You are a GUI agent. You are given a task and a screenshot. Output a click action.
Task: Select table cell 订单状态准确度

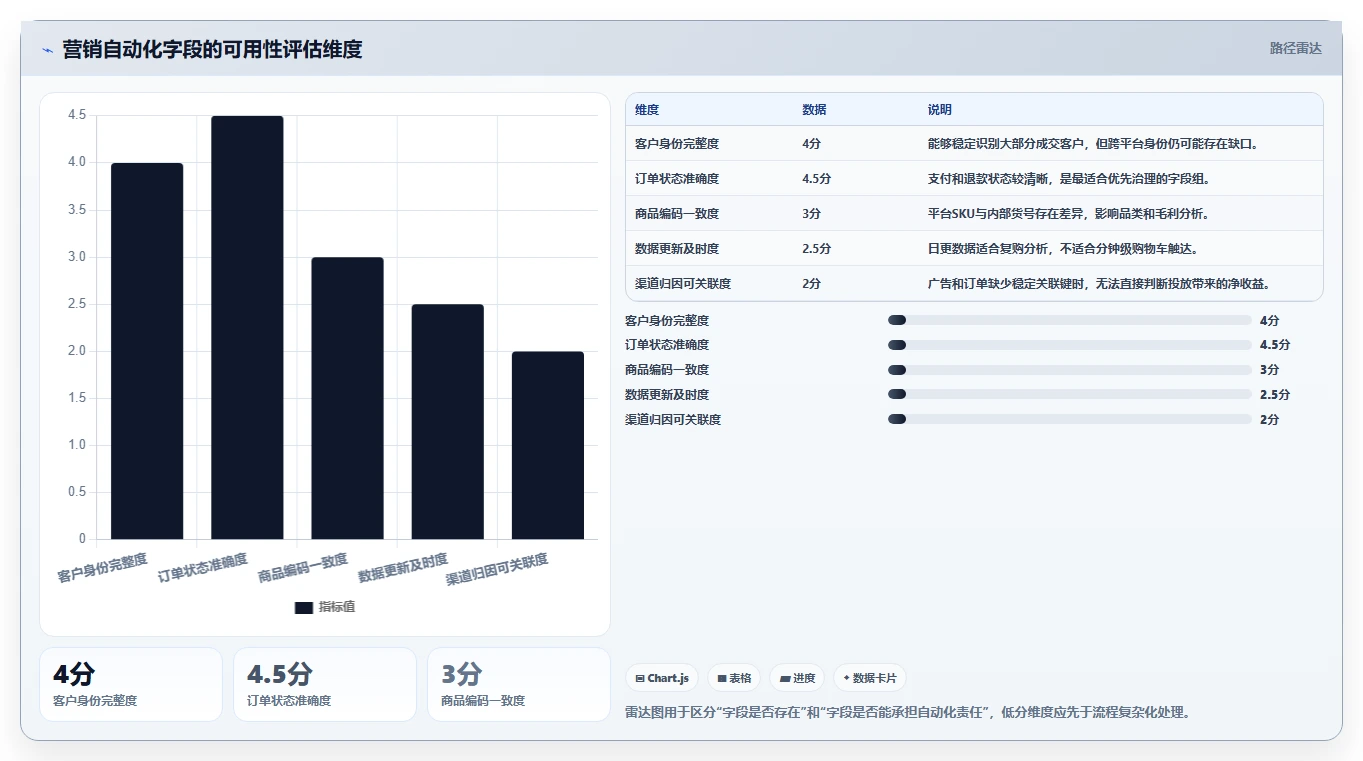click(677, 179)
